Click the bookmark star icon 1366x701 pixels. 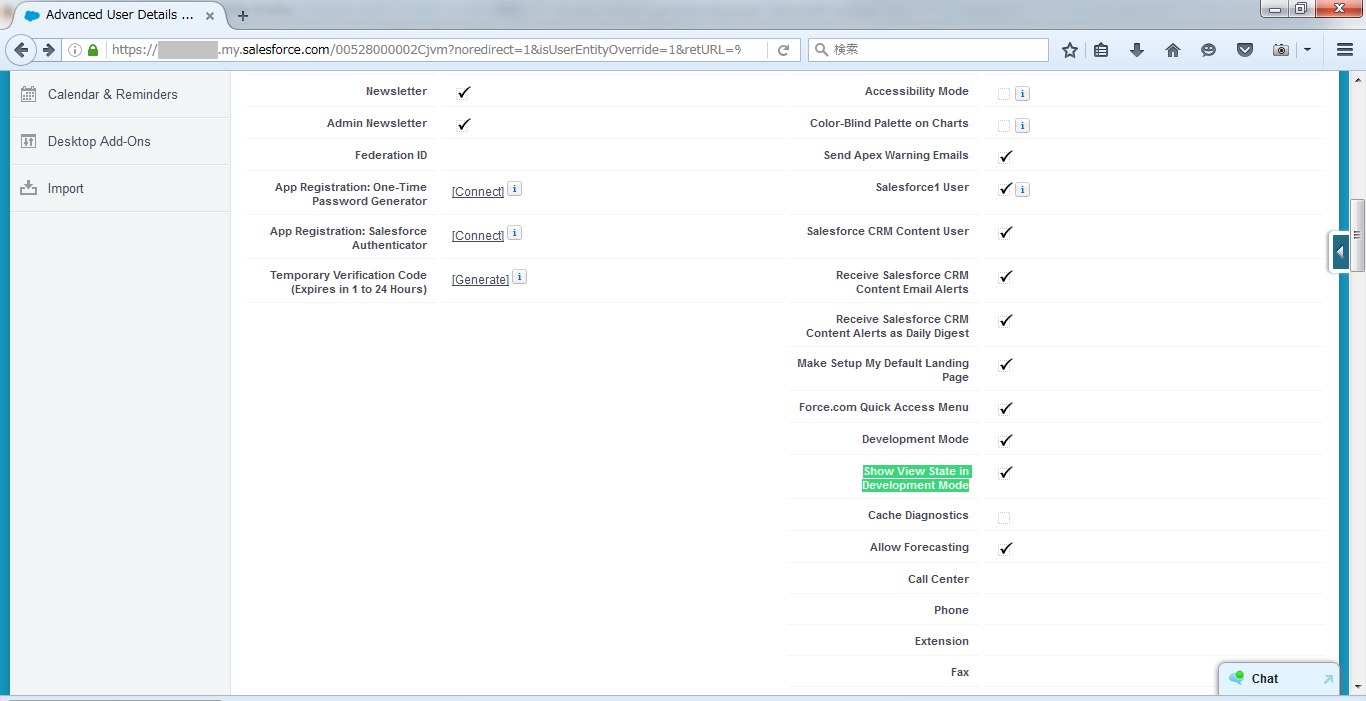[x=1069, y=50]
